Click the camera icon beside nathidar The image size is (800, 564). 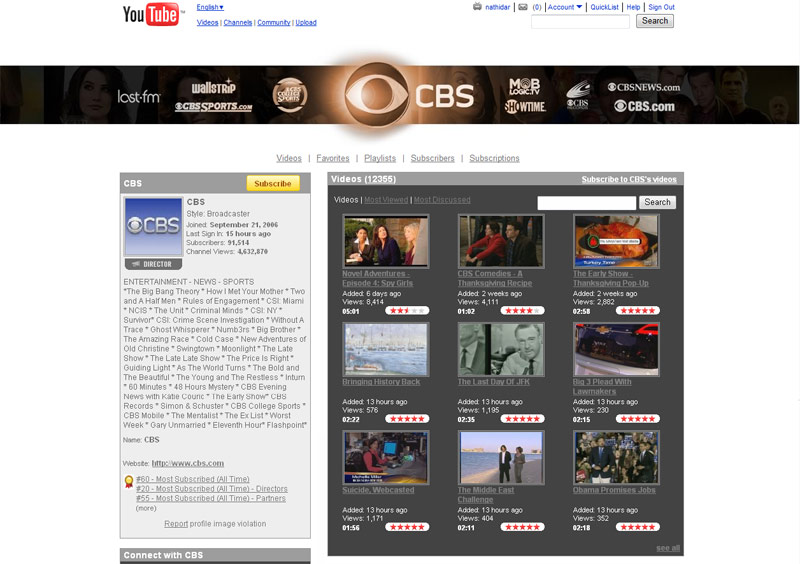click(x=477, y=7)
